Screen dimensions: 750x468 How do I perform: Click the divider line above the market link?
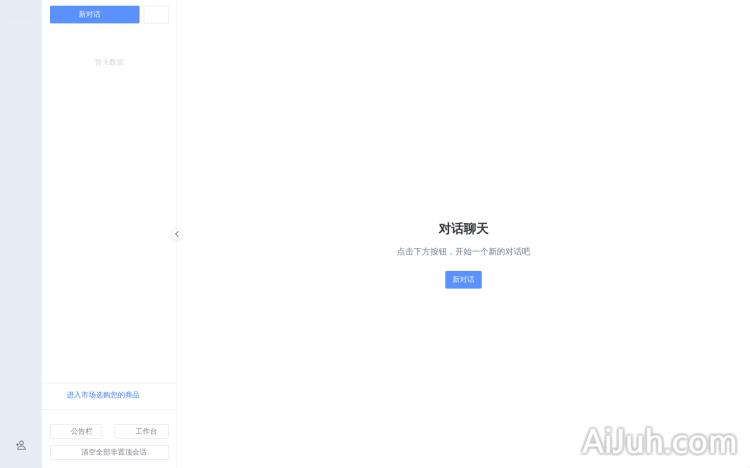109,382
